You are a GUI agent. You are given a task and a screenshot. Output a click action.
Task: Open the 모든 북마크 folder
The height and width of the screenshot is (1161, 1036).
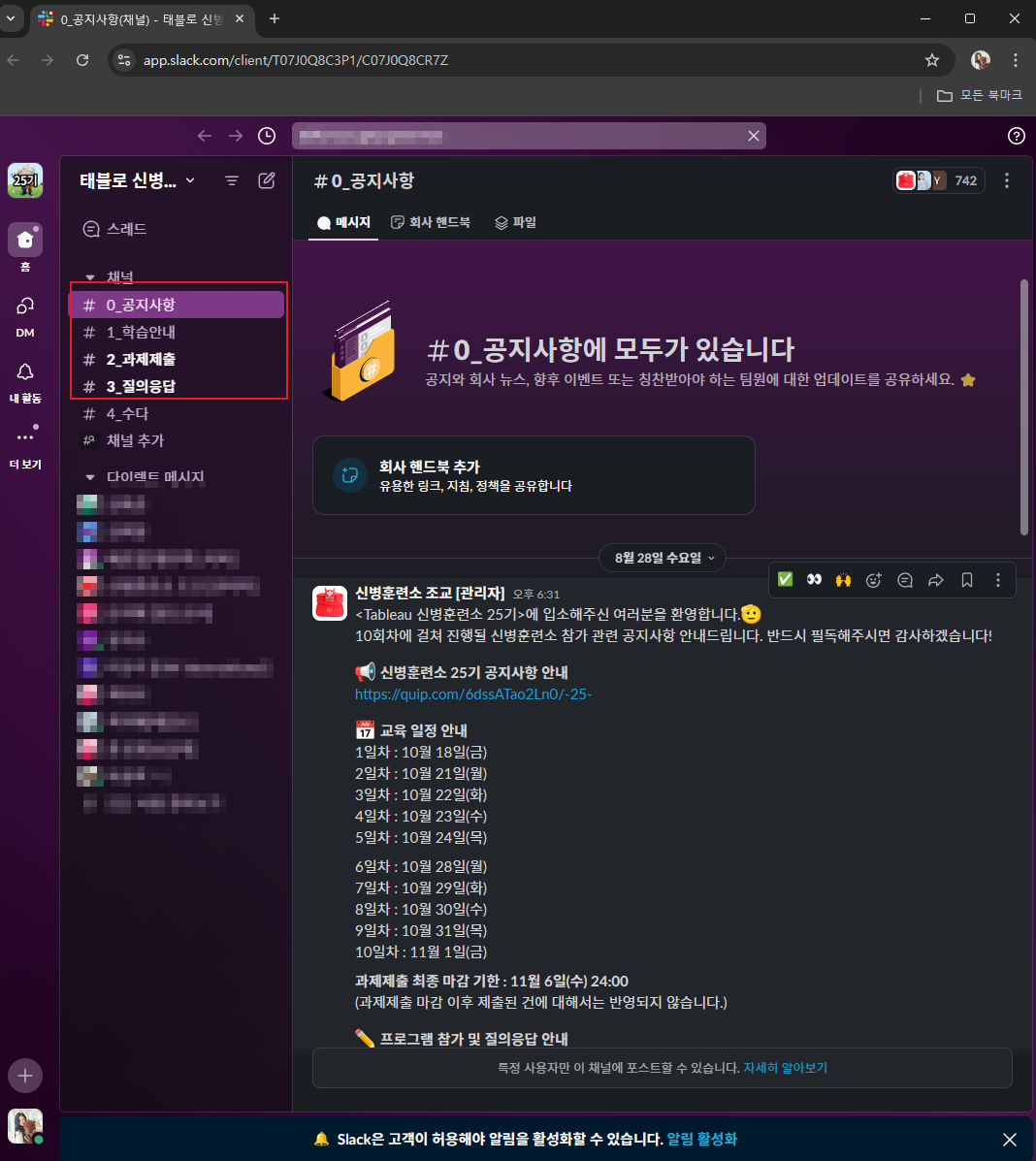coord(979,95)
